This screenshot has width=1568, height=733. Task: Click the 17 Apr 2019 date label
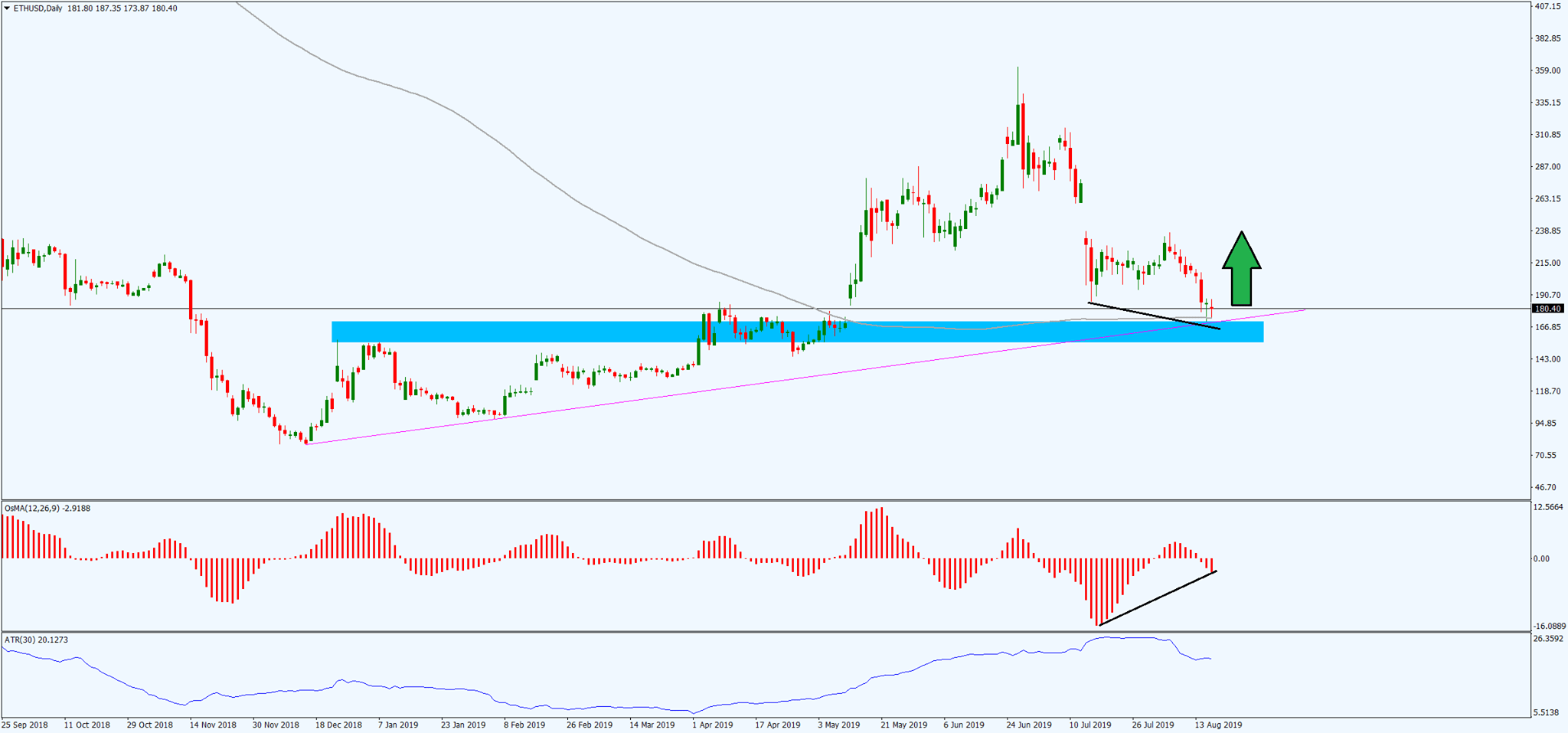tap(778, 725)
